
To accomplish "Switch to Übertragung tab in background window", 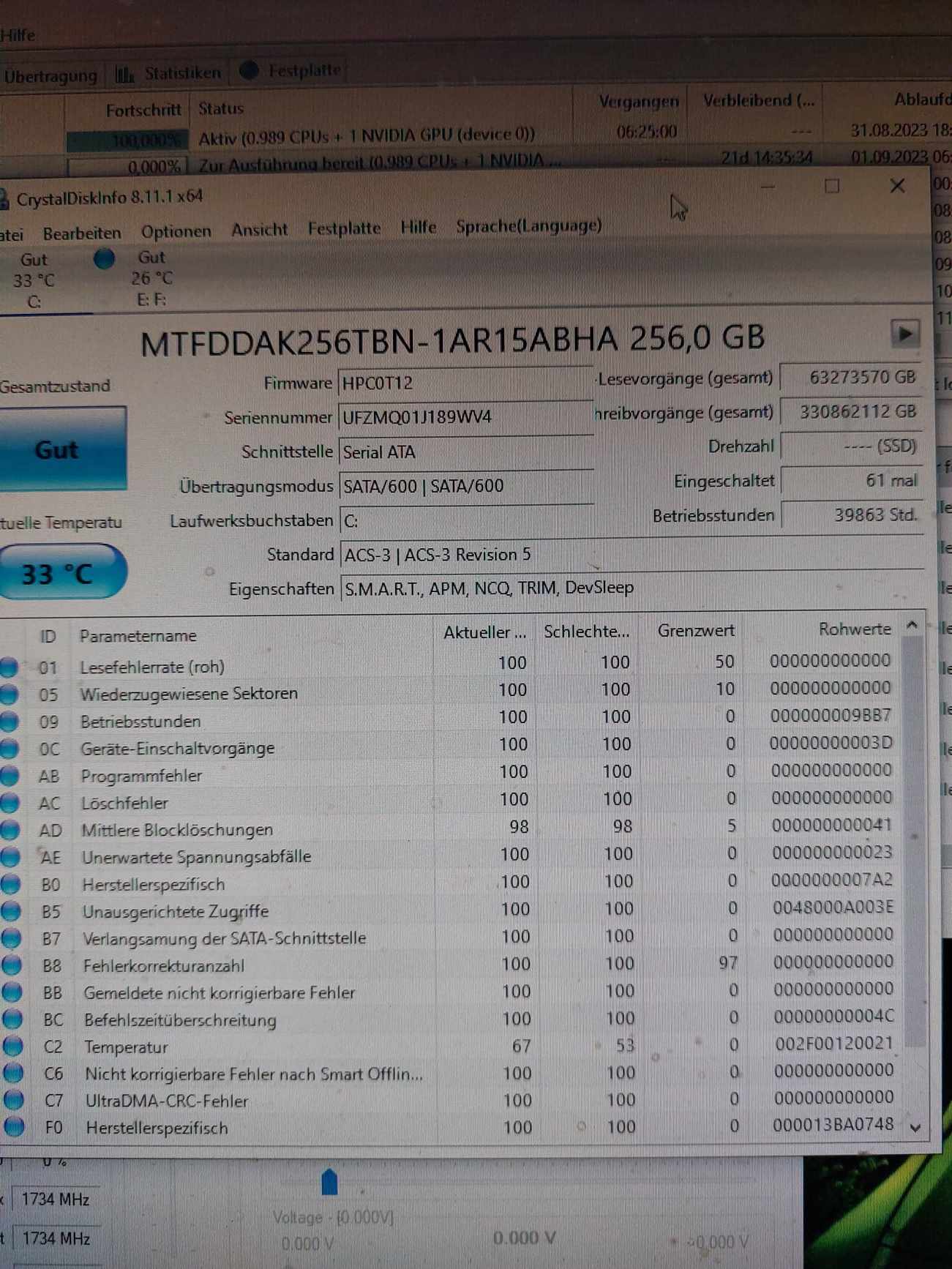I will pyautogui.click(x=50, y=76).
